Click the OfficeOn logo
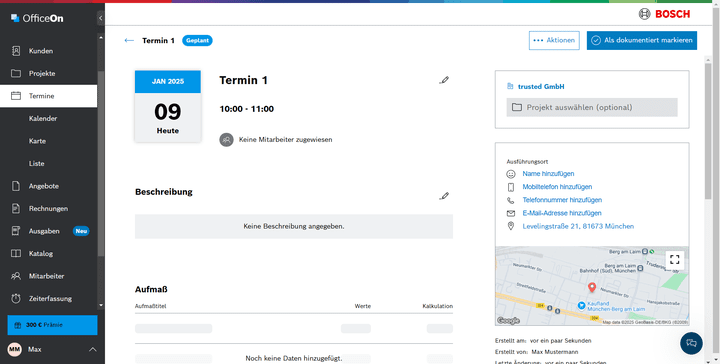720x364 pixels. click(37, 18)
